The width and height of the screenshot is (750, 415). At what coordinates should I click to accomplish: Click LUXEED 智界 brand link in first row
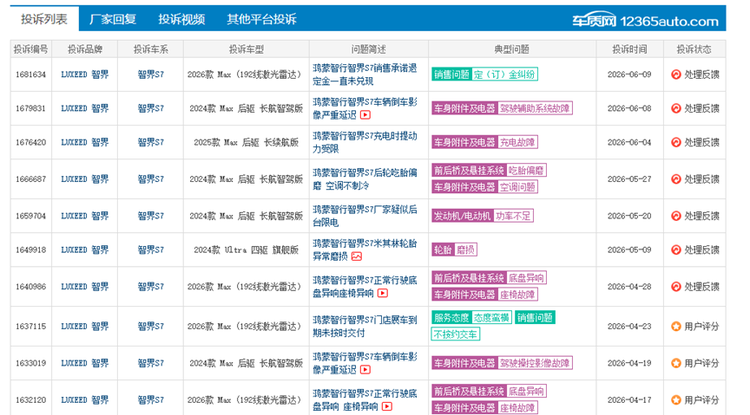coord(85,75)
